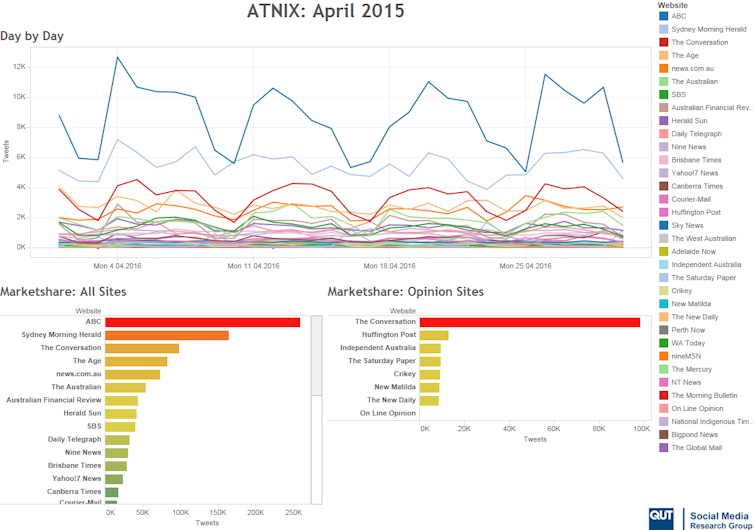Select the Daily Telegraph marketshare bar

tap(117, 440)
